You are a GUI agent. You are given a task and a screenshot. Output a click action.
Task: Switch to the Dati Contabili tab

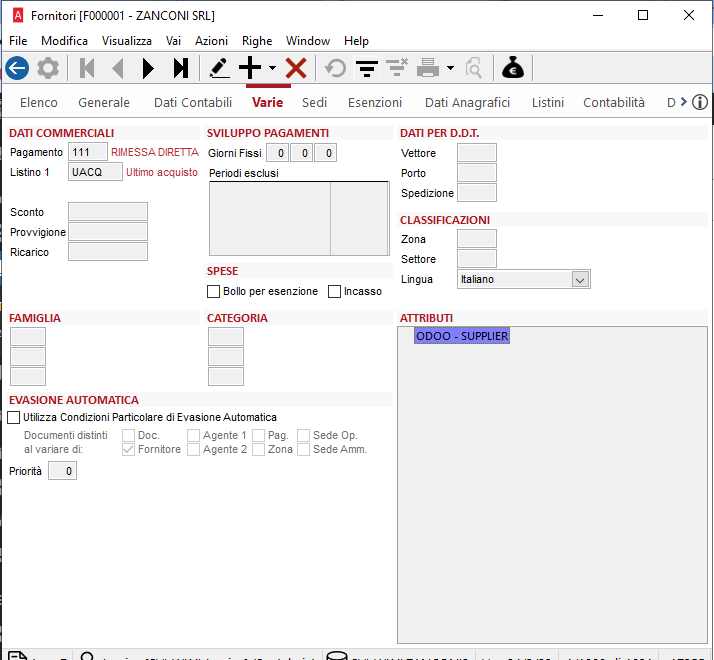pos(193,102)
